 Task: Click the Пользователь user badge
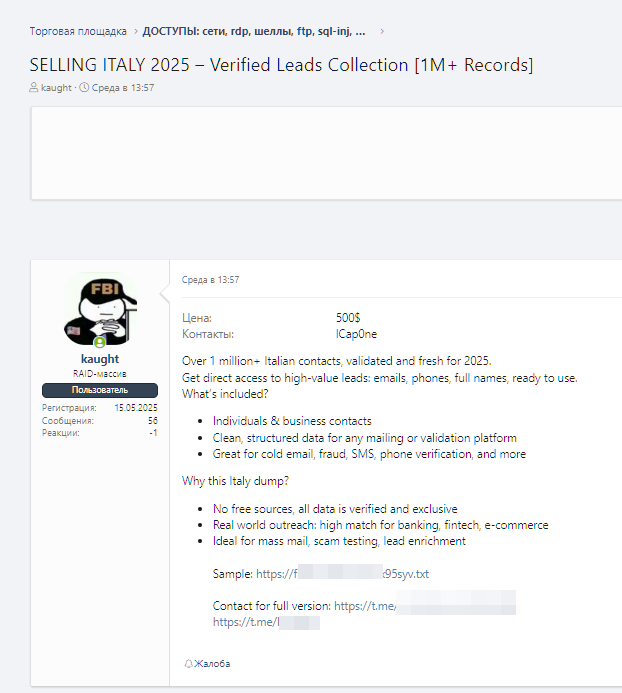[100, 390]
